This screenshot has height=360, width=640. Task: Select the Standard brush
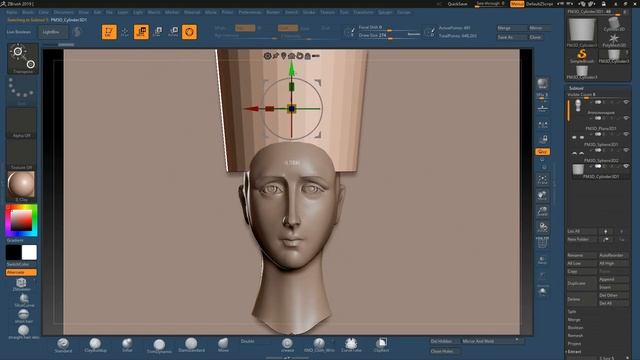click(x=63, y=345)
